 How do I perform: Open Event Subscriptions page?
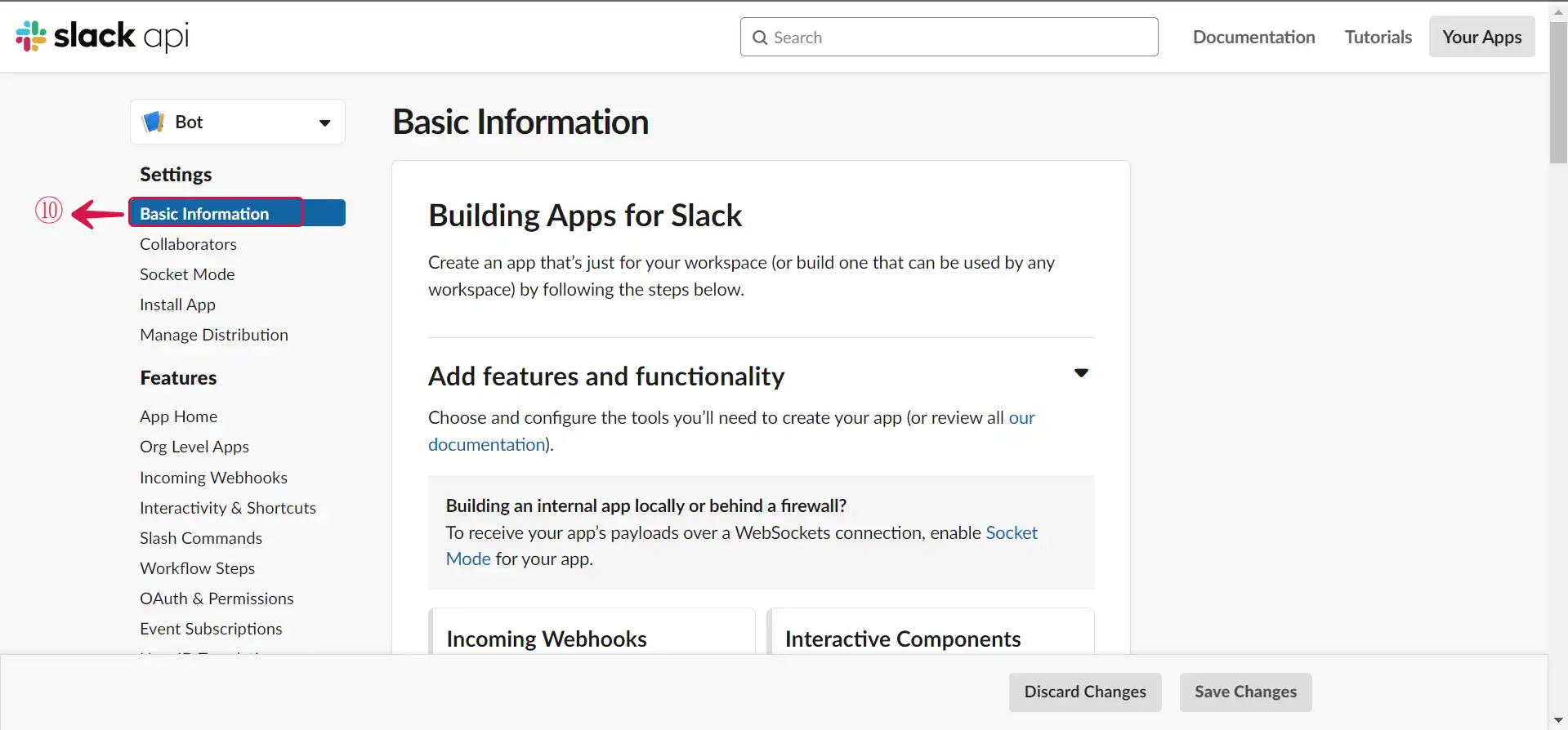click(x=211, y=629)
